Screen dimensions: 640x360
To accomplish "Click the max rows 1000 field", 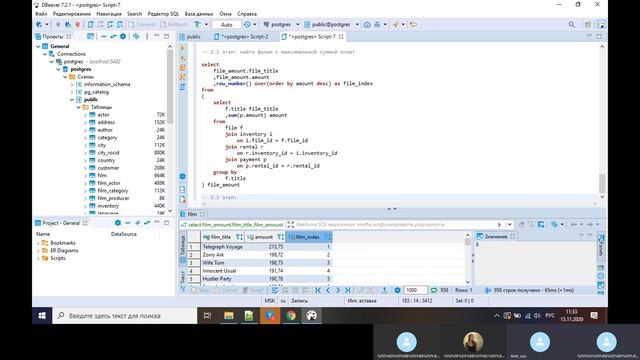I will coord(416,290).
